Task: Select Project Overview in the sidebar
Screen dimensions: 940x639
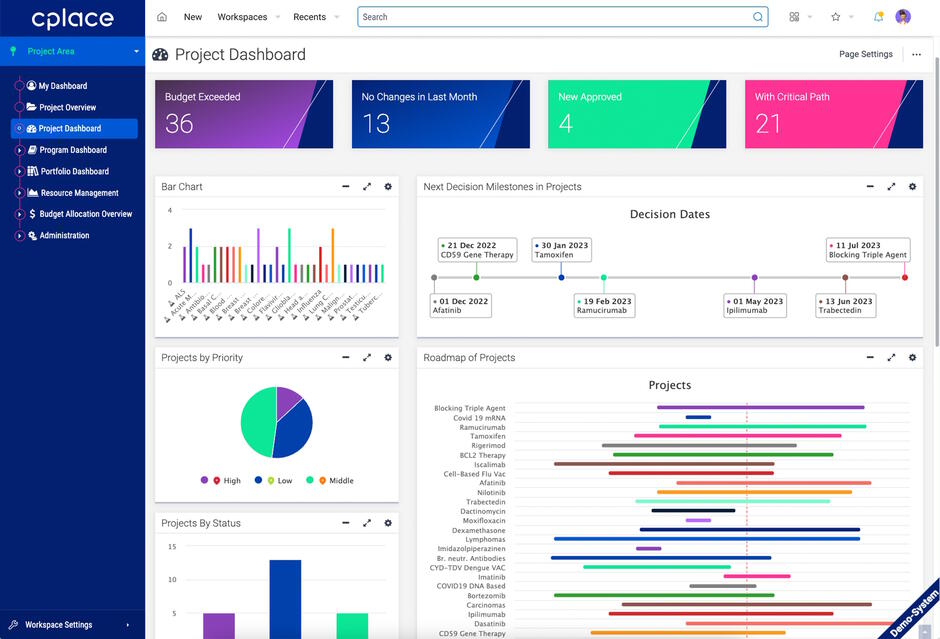Action: 68,107
